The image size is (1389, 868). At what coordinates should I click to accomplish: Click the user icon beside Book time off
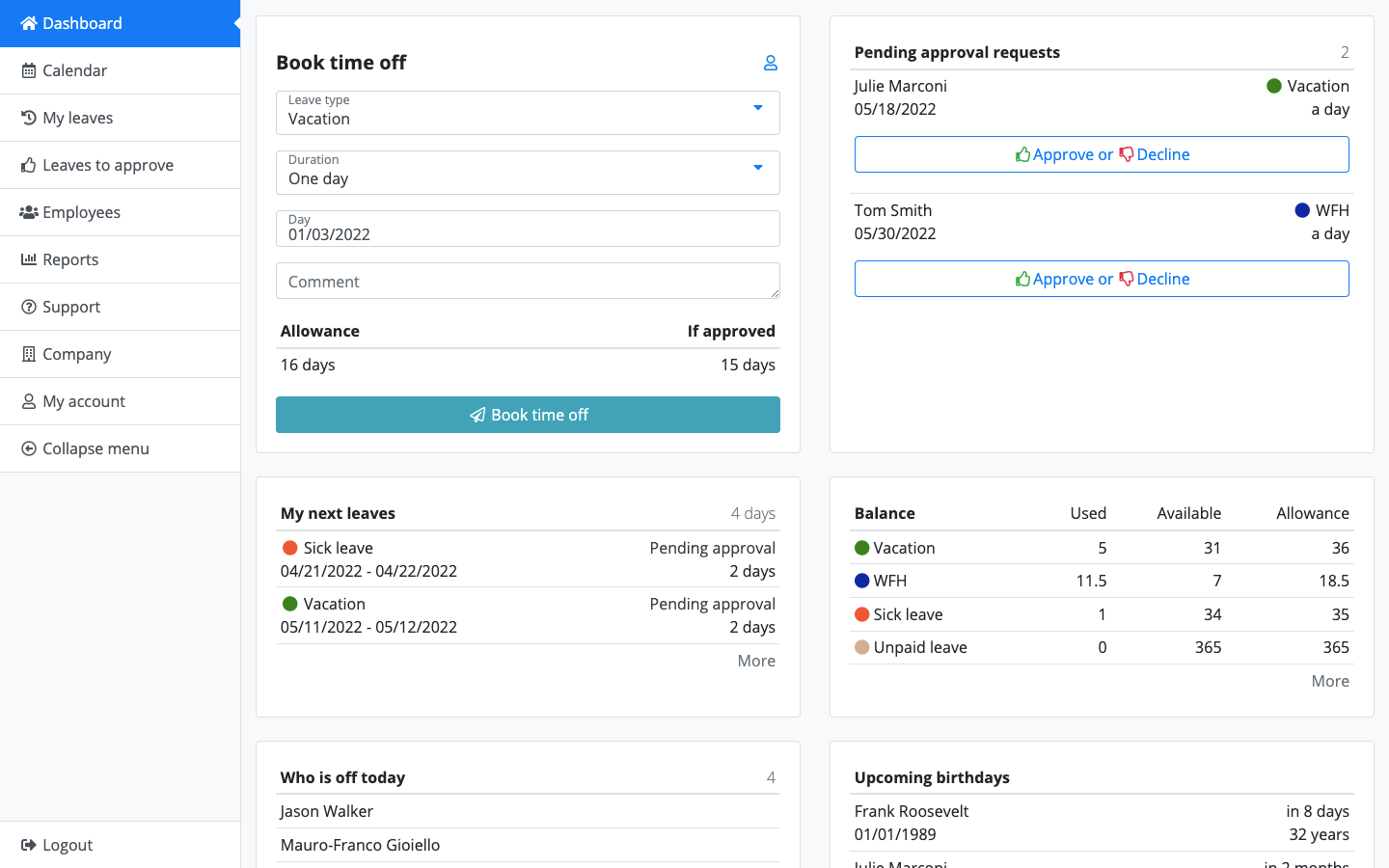click(771, 63)
